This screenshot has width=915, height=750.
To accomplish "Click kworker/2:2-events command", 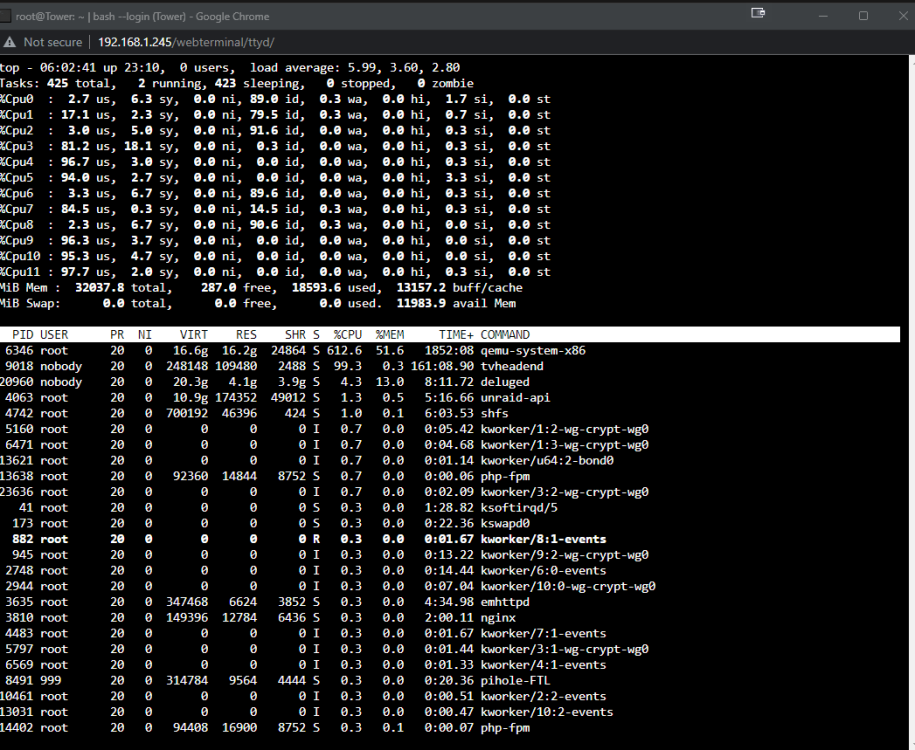I will tap(543, 697).
